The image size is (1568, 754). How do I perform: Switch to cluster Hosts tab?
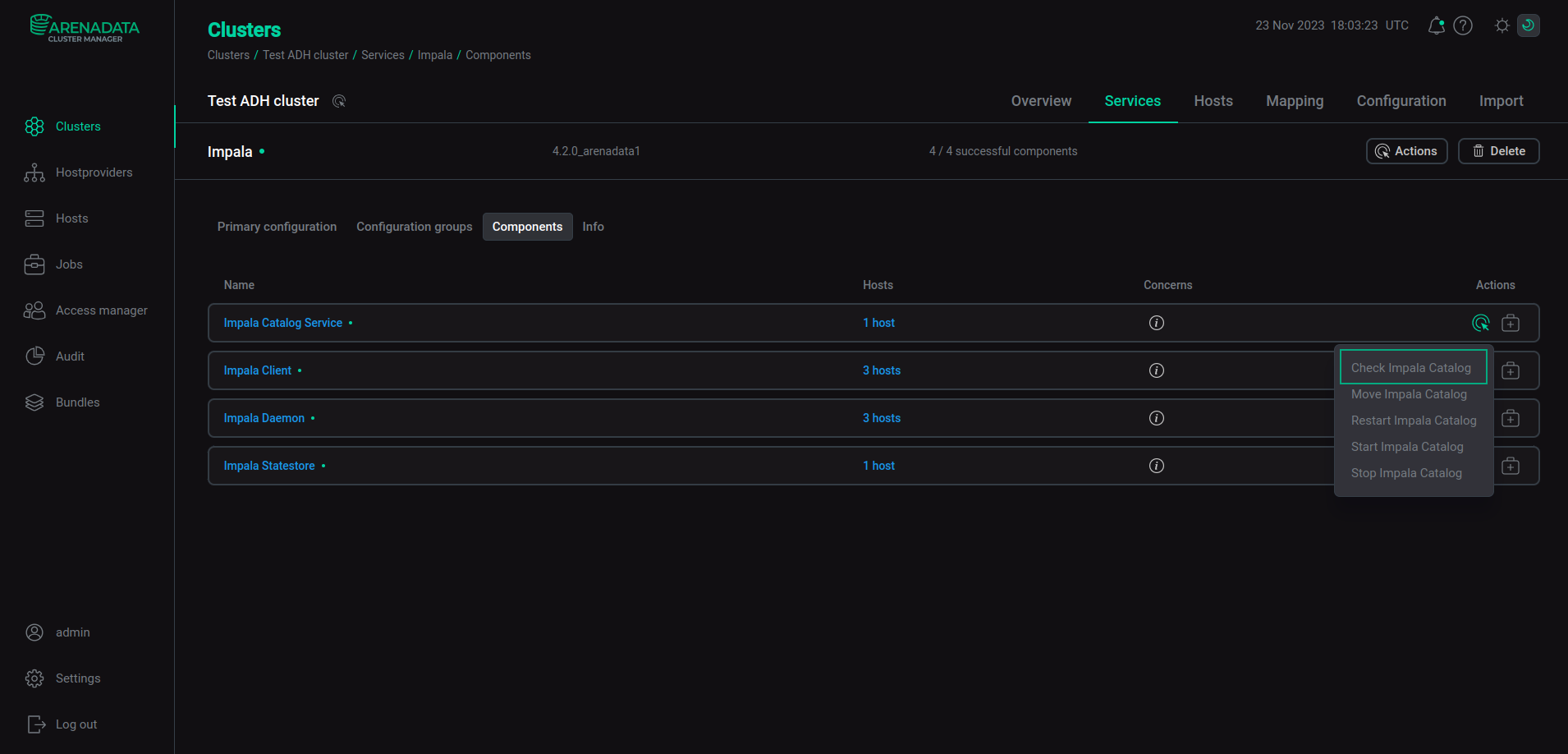coord(1213,101)
